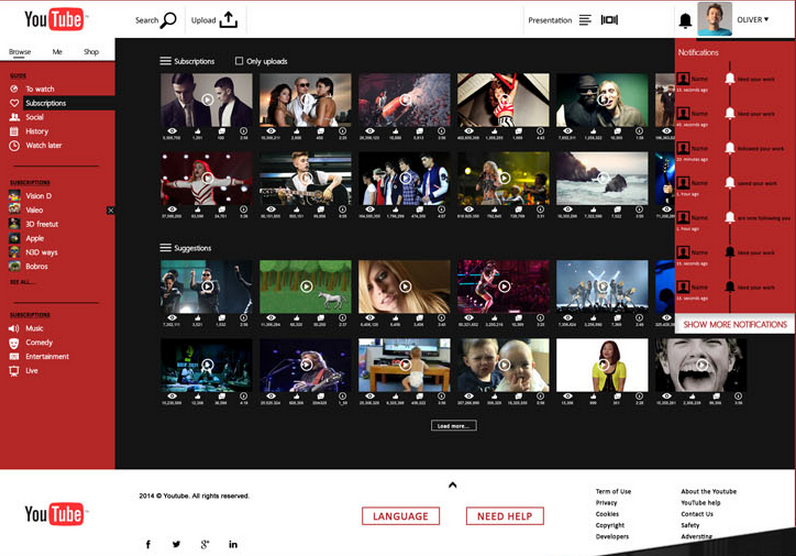Play the green cartoon horse video thumbnail
The width and height of the screenshot is (796, 556).
[305, 286]
